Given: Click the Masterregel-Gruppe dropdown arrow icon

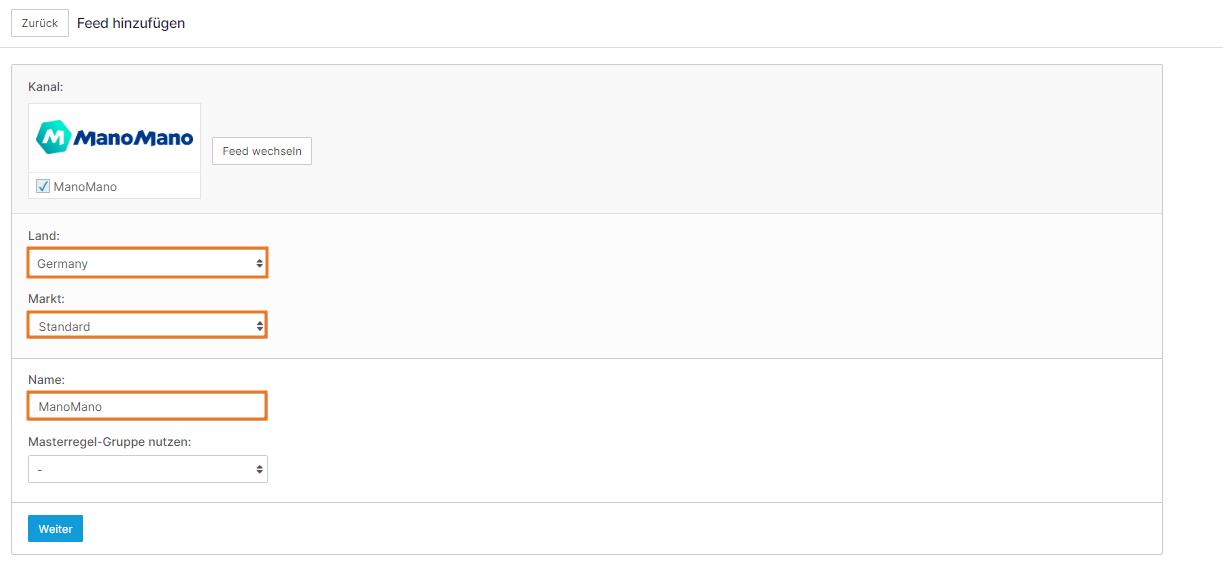Looking at the screenshot, I should point(259,469).
